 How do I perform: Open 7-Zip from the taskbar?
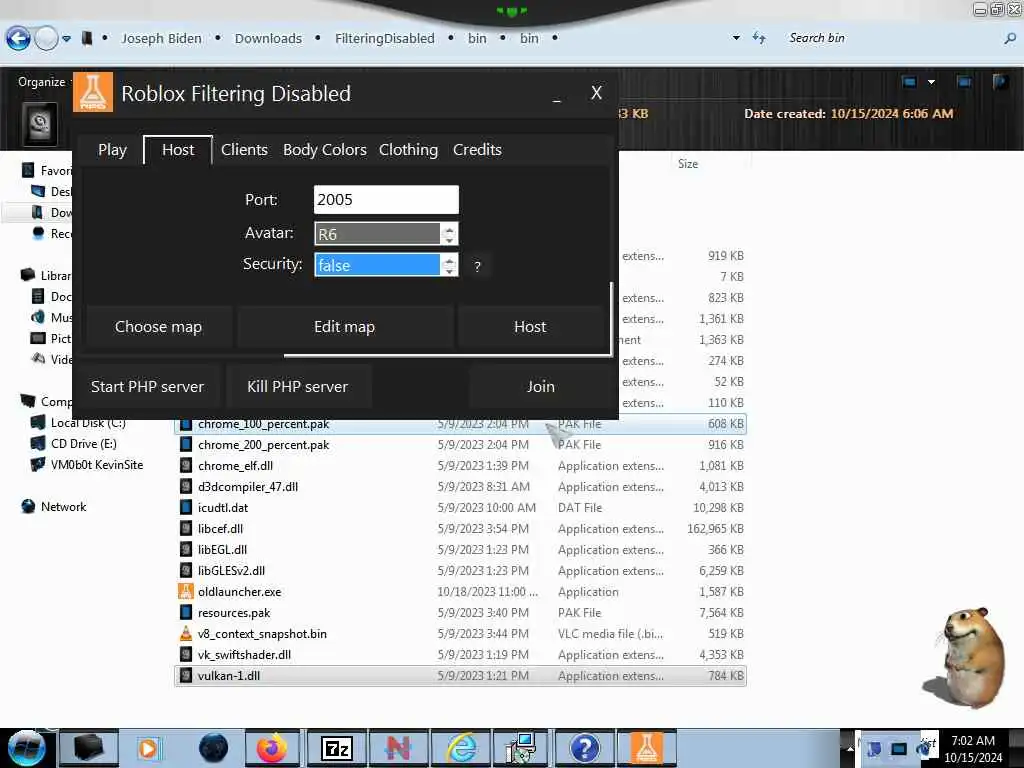click(x=336, y=748)
